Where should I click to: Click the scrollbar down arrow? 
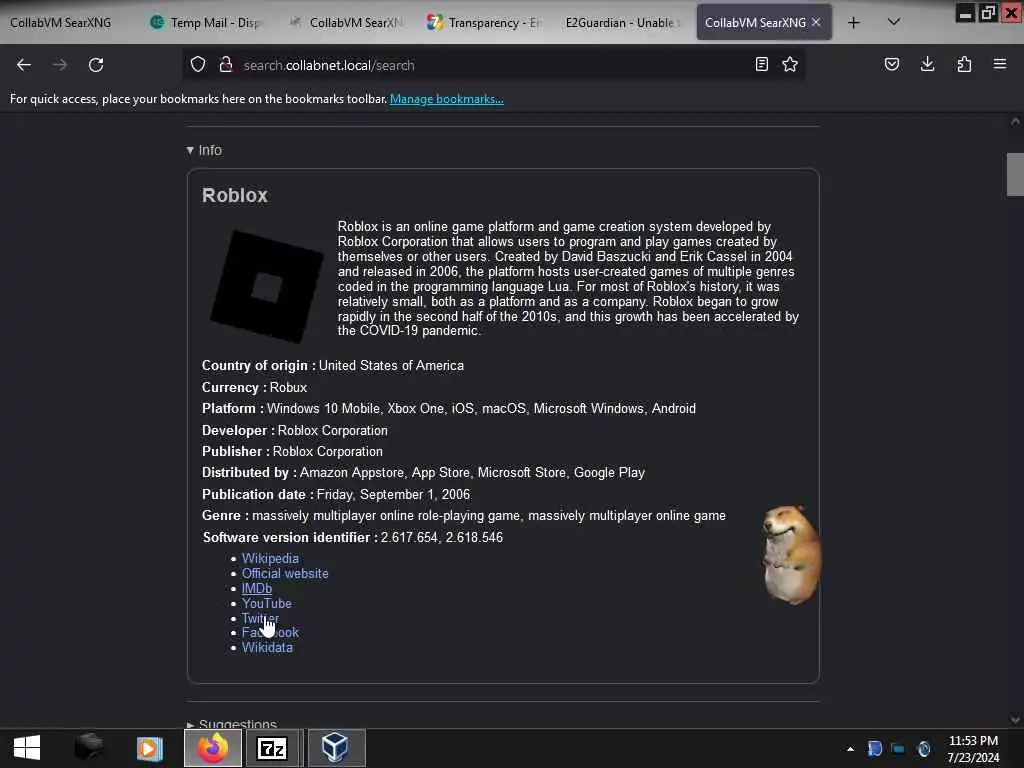coord(1015,720)
